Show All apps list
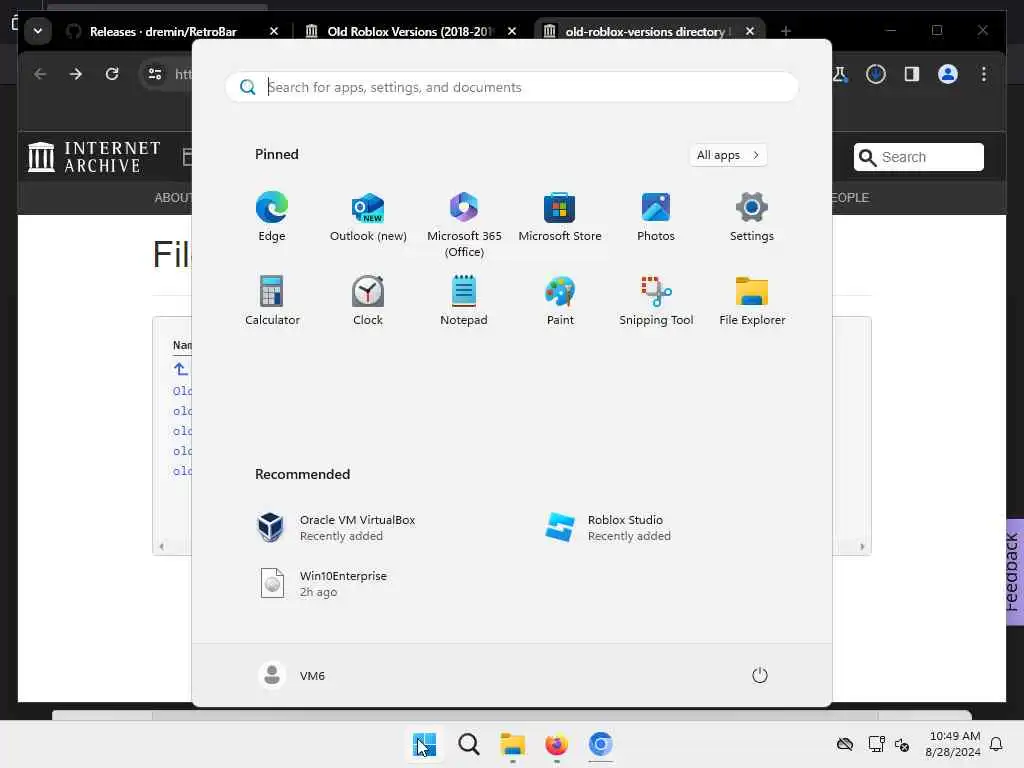The width and height of the screenshot is (1024, 768). (x=728, y=155)
